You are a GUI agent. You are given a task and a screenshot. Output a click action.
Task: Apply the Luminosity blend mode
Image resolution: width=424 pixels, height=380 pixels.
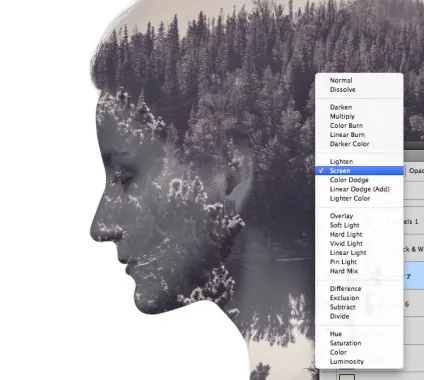[x=359, y=362]
